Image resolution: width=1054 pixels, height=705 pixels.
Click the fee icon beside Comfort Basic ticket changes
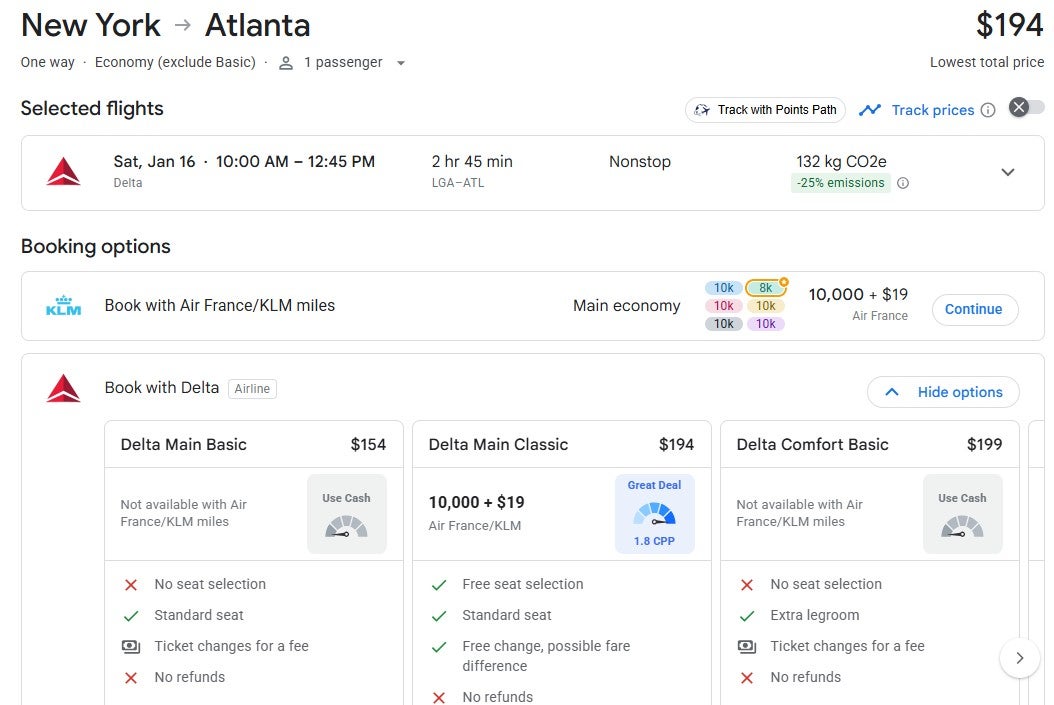coord(747,647)
